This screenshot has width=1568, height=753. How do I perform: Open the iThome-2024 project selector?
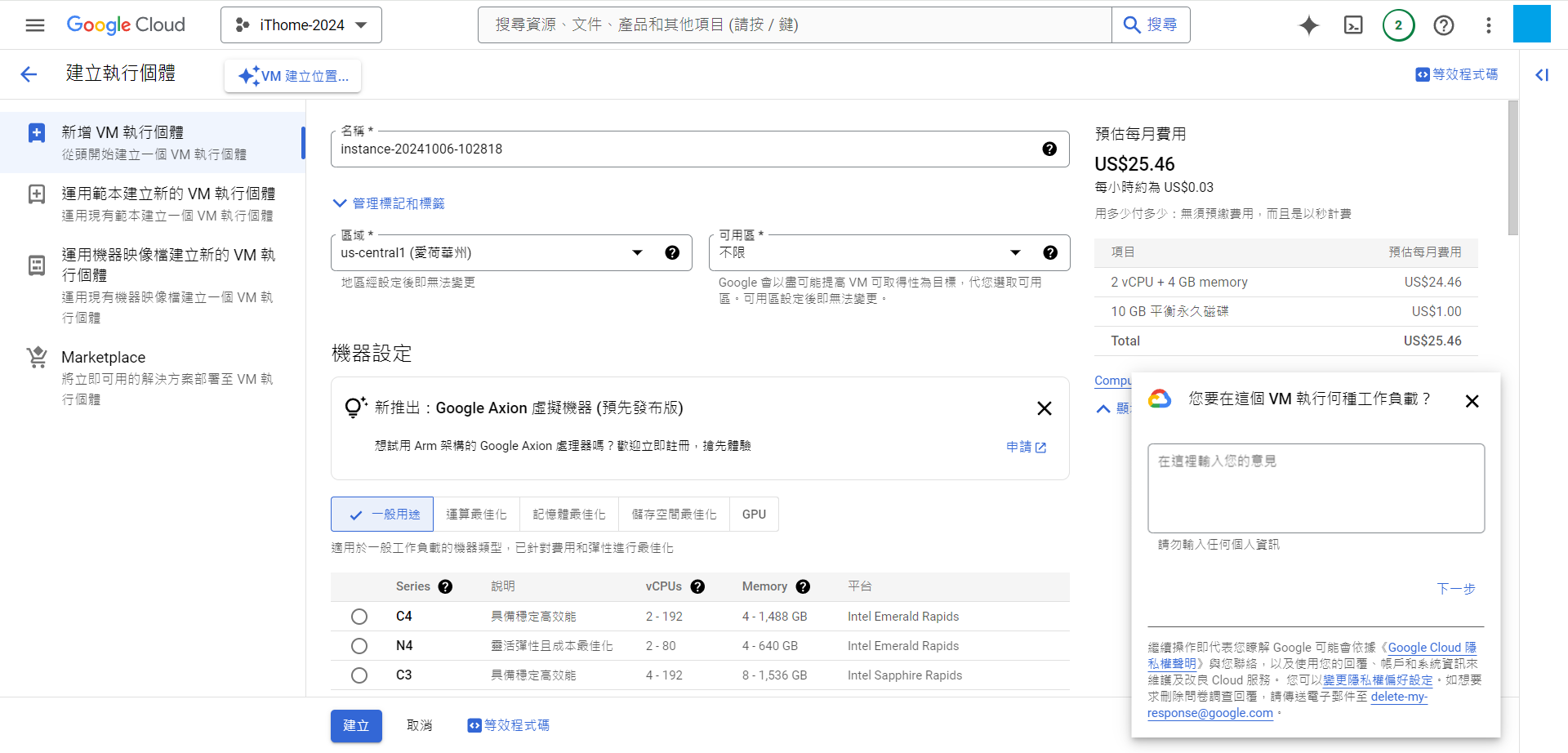tap(301, 25)
